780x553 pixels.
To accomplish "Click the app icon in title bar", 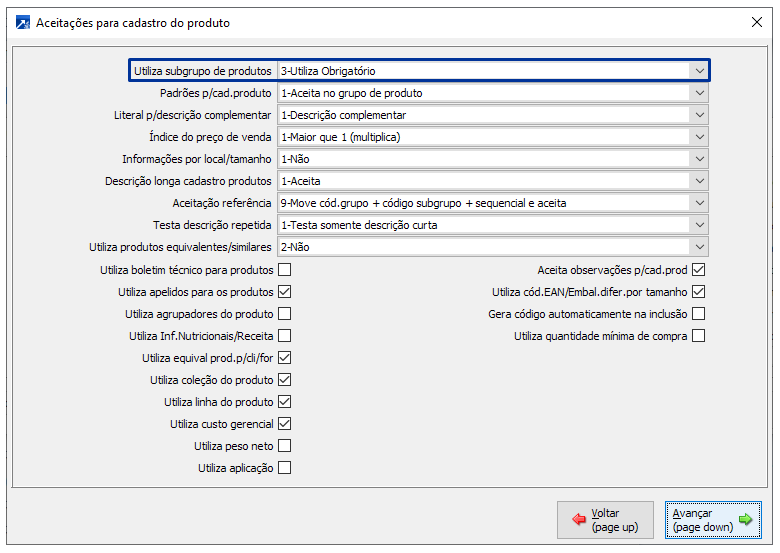I will click(x=21, y=22).
